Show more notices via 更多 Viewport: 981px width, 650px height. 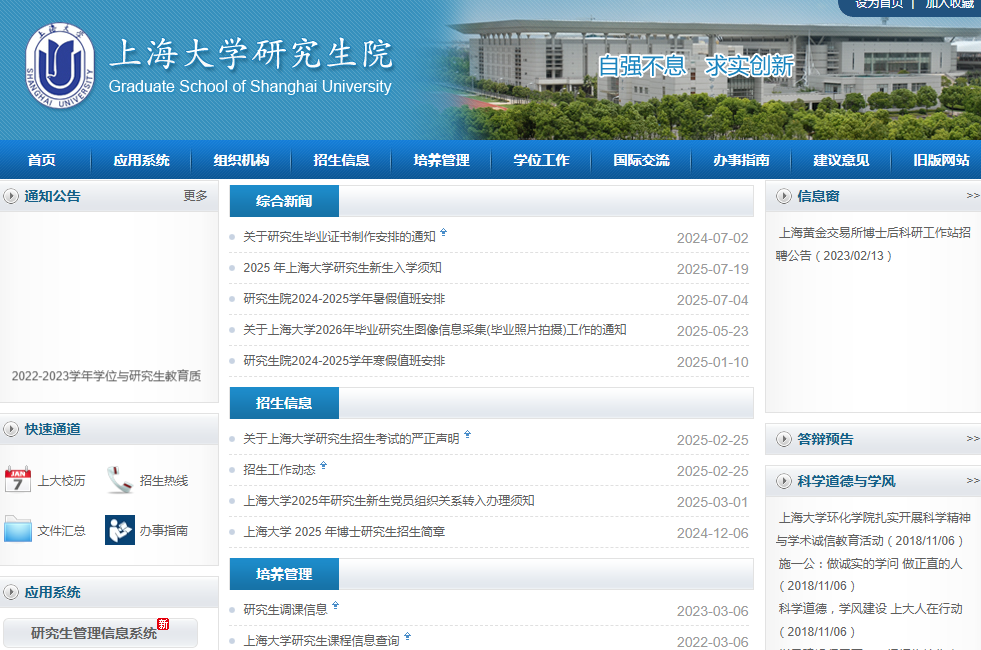pos(195,196)
